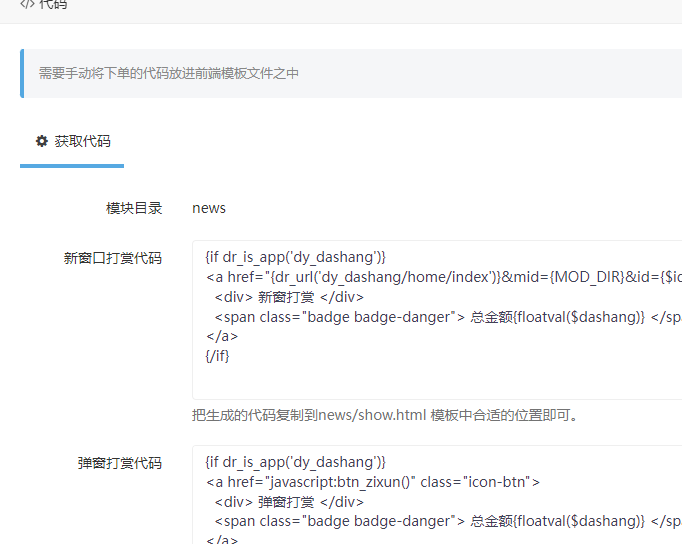This screenshot has width=682, height=544.
Task: Click the code icon beside 代码 heading
Action: click(x=27, y=4)
